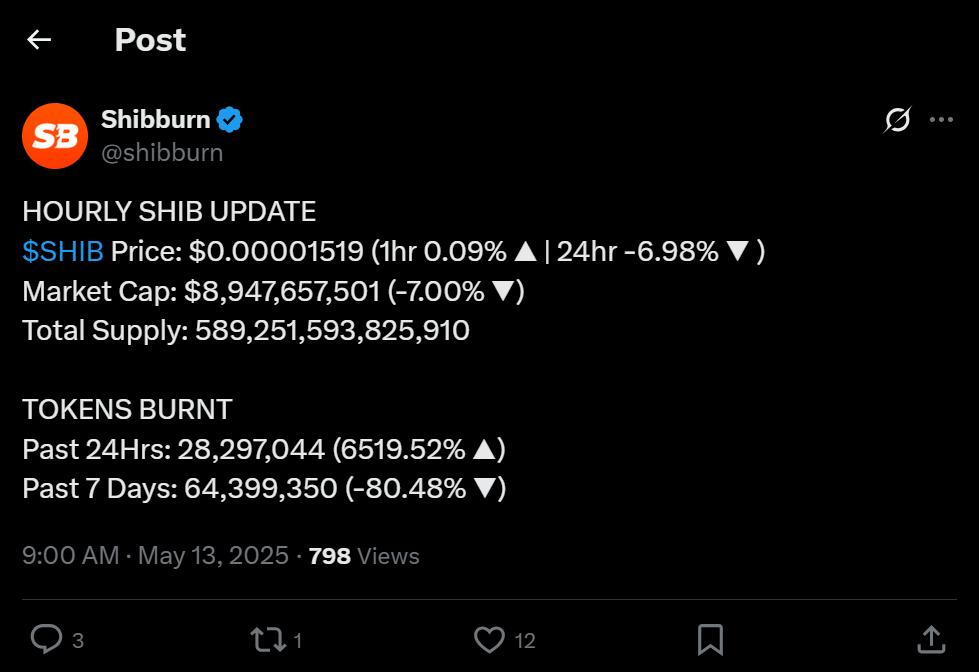Screen dimensions: 979x672
Task: Click the Grok explain post icon
Action: pyautogui.click(x=897, y=121)
